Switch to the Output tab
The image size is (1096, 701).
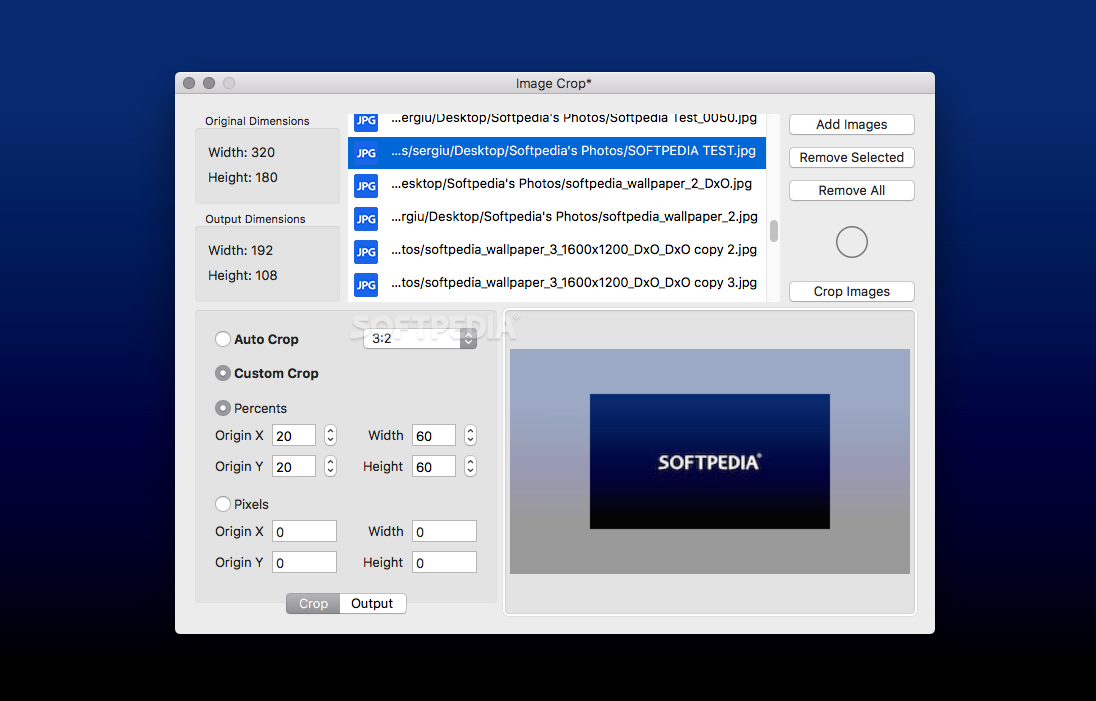372,603
